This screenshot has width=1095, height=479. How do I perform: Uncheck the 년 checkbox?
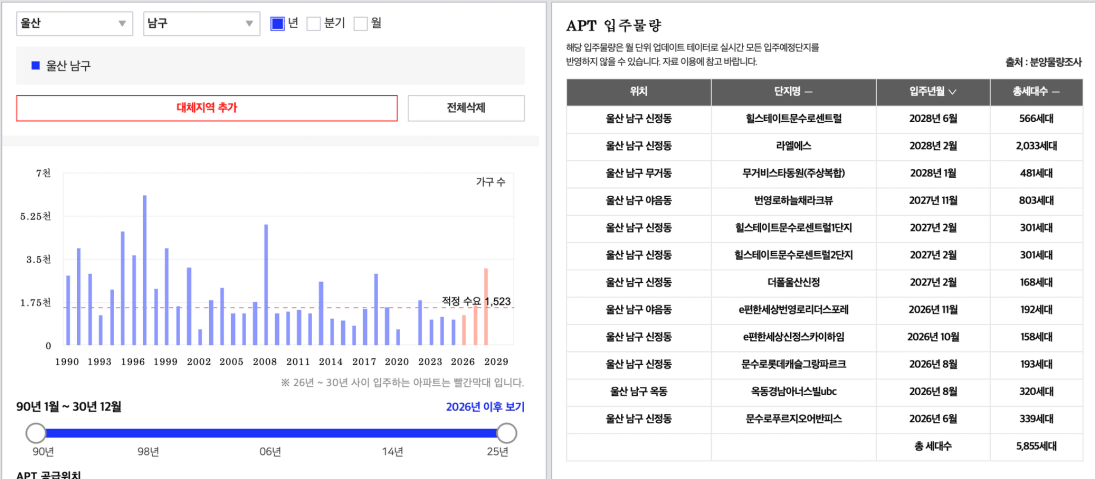pyautogui.click(x=277, y=24)
